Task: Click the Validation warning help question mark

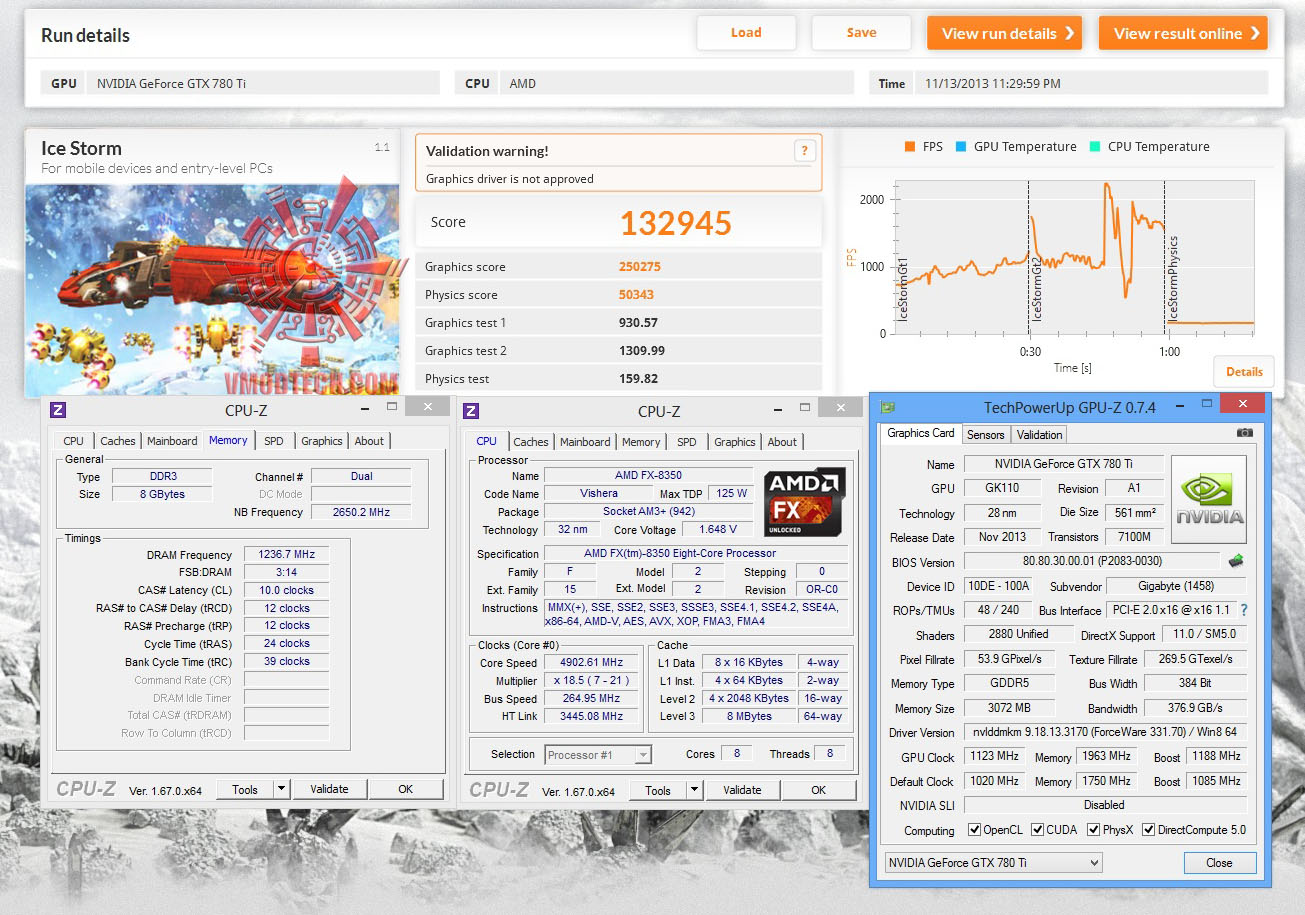Action: point(803,151)
